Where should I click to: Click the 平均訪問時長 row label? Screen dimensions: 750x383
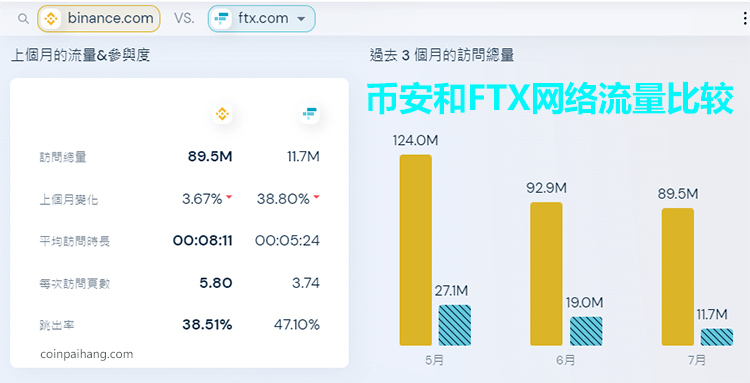click(x=75, y=241)
